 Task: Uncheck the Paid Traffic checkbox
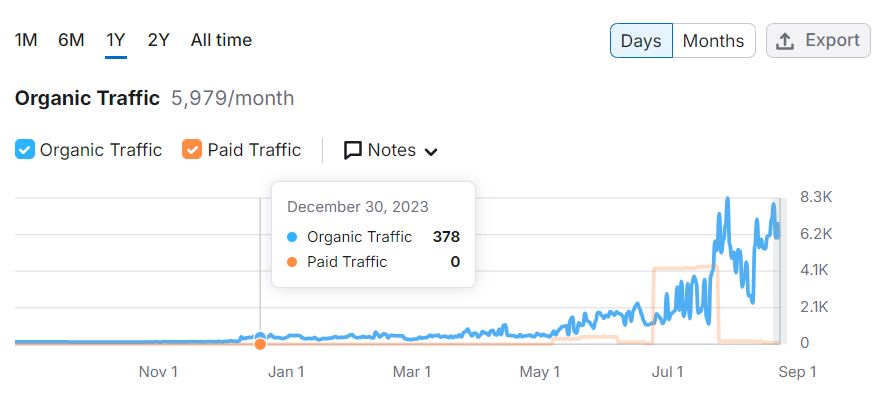click(192, 150)
